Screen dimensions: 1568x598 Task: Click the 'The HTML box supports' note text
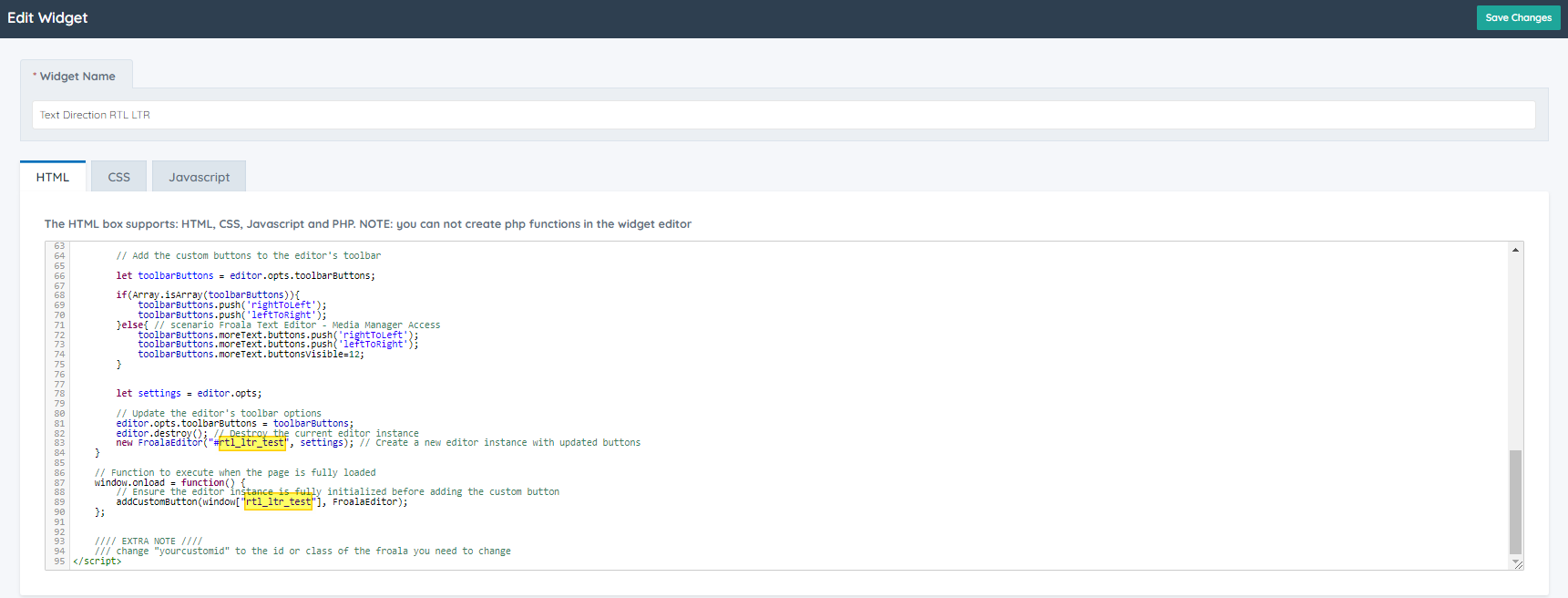coord(368,223)
